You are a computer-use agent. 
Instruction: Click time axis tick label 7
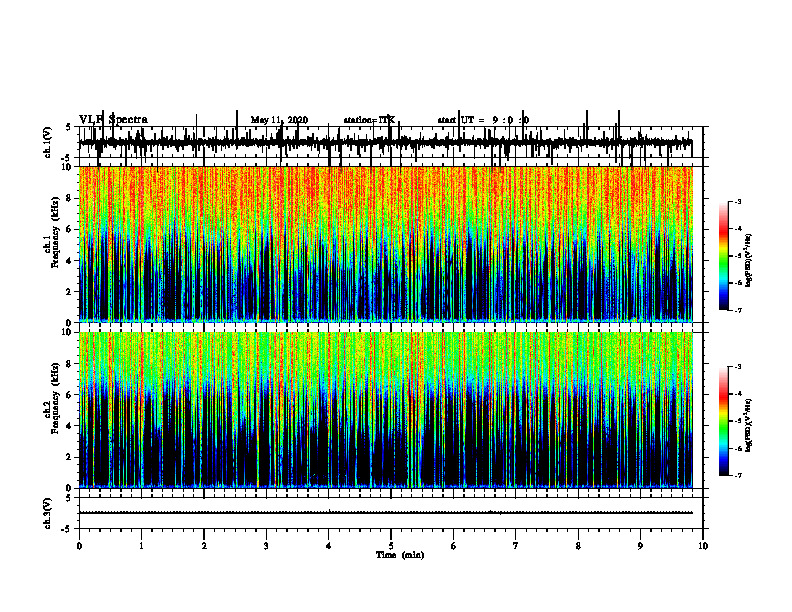coord(516,546)
